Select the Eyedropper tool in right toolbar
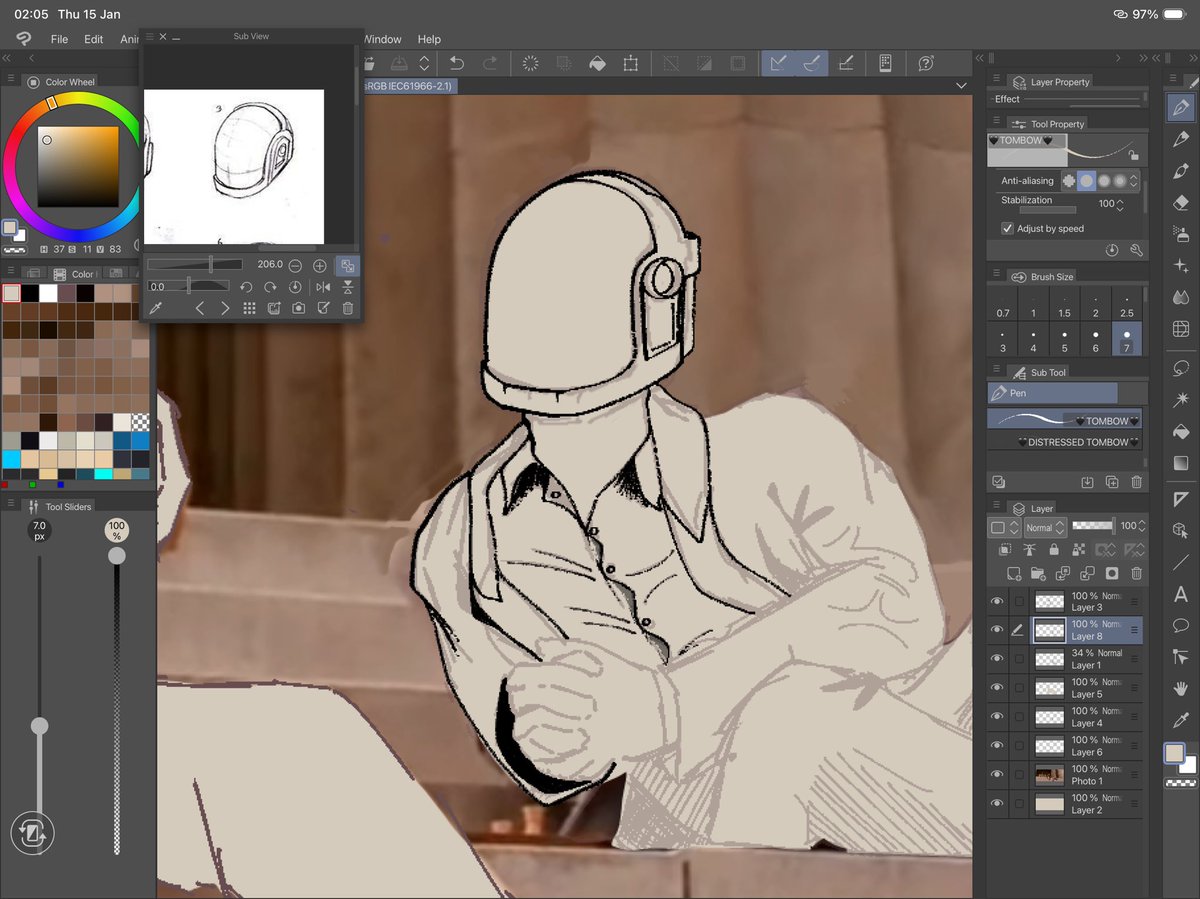This screenshot has height=899, width=1200. [1181, 720]
